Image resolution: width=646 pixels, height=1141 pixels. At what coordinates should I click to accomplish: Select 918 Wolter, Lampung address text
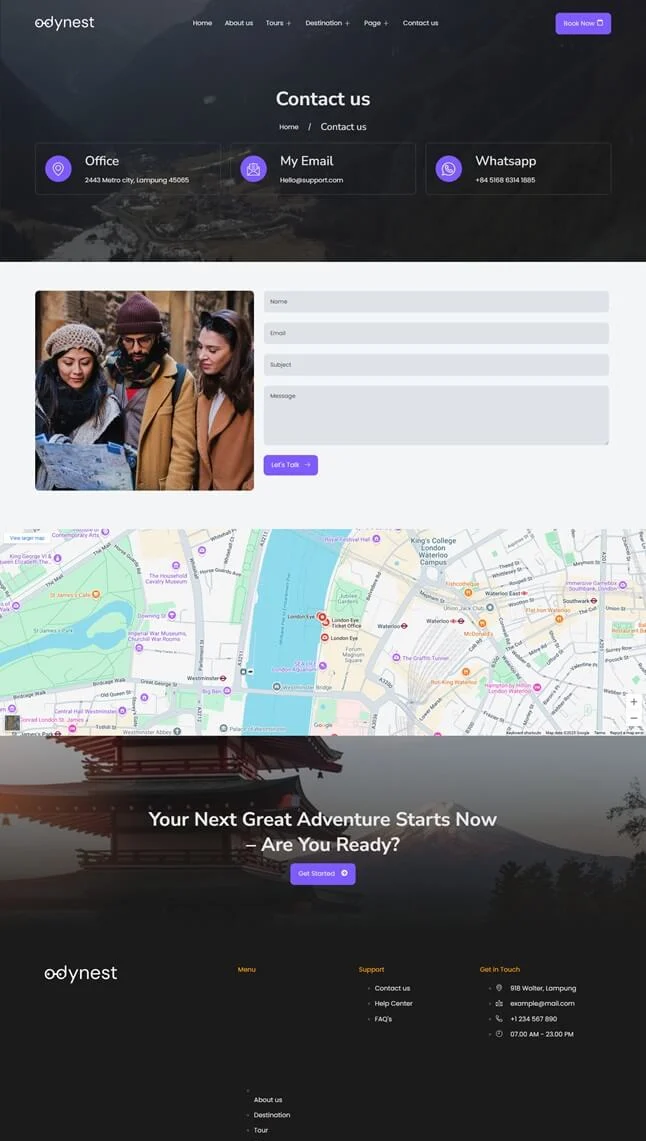tap(543, 988)
